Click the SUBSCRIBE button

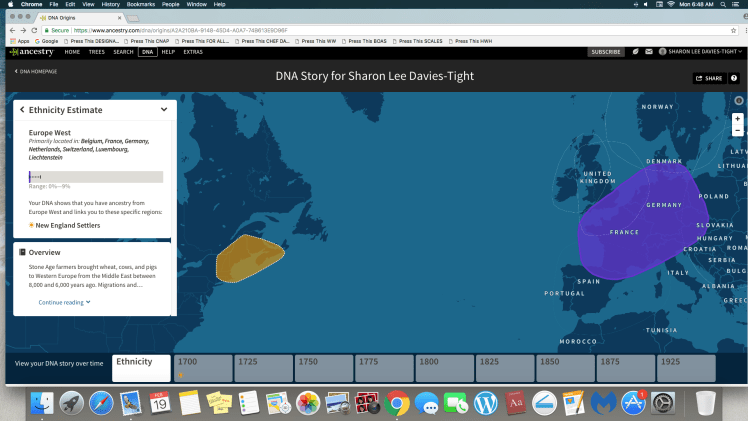606,52
